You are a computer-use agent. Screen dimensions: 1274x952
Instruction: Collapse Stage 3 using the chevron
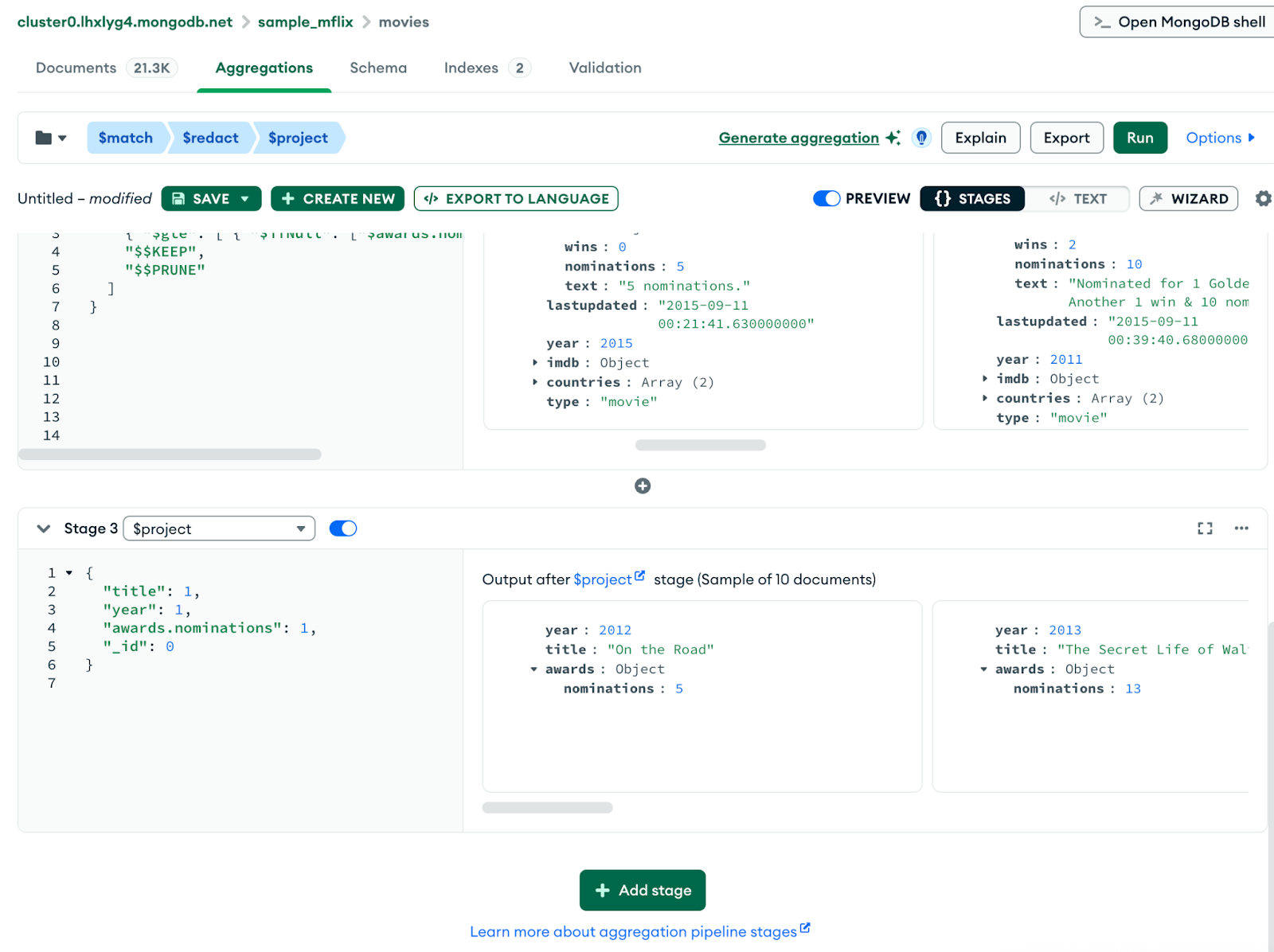pyautogui.click(x=44, y=529)
